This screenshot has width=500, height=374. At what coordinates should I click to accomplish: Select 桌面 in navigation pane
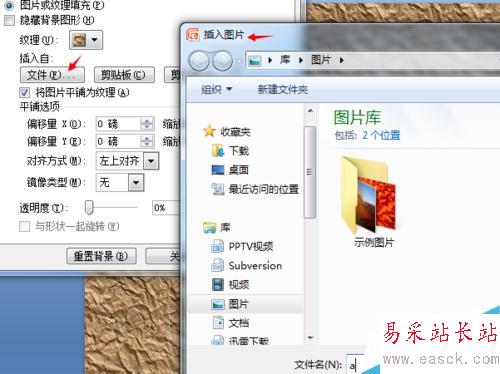pyautogui.click(x=239, y=170)
